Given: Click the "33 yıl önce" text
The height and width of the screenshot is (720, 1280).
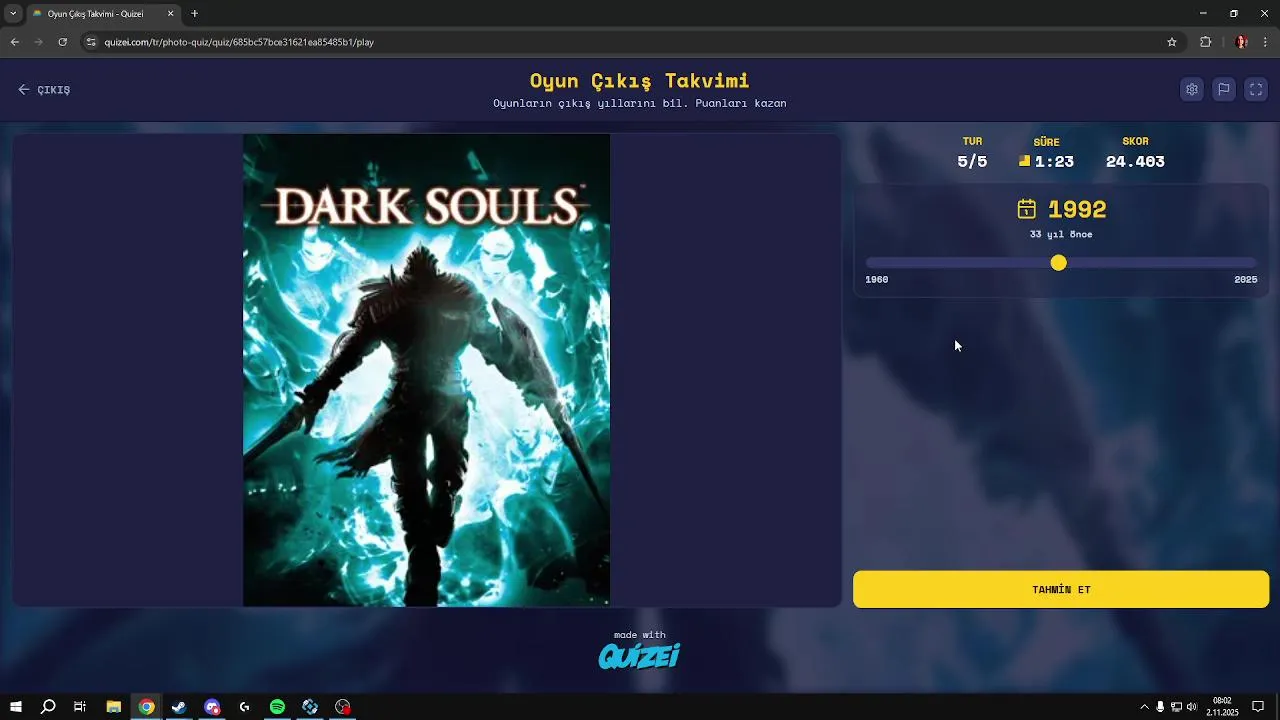Looking at the screenshot, I should point(1061,235).
